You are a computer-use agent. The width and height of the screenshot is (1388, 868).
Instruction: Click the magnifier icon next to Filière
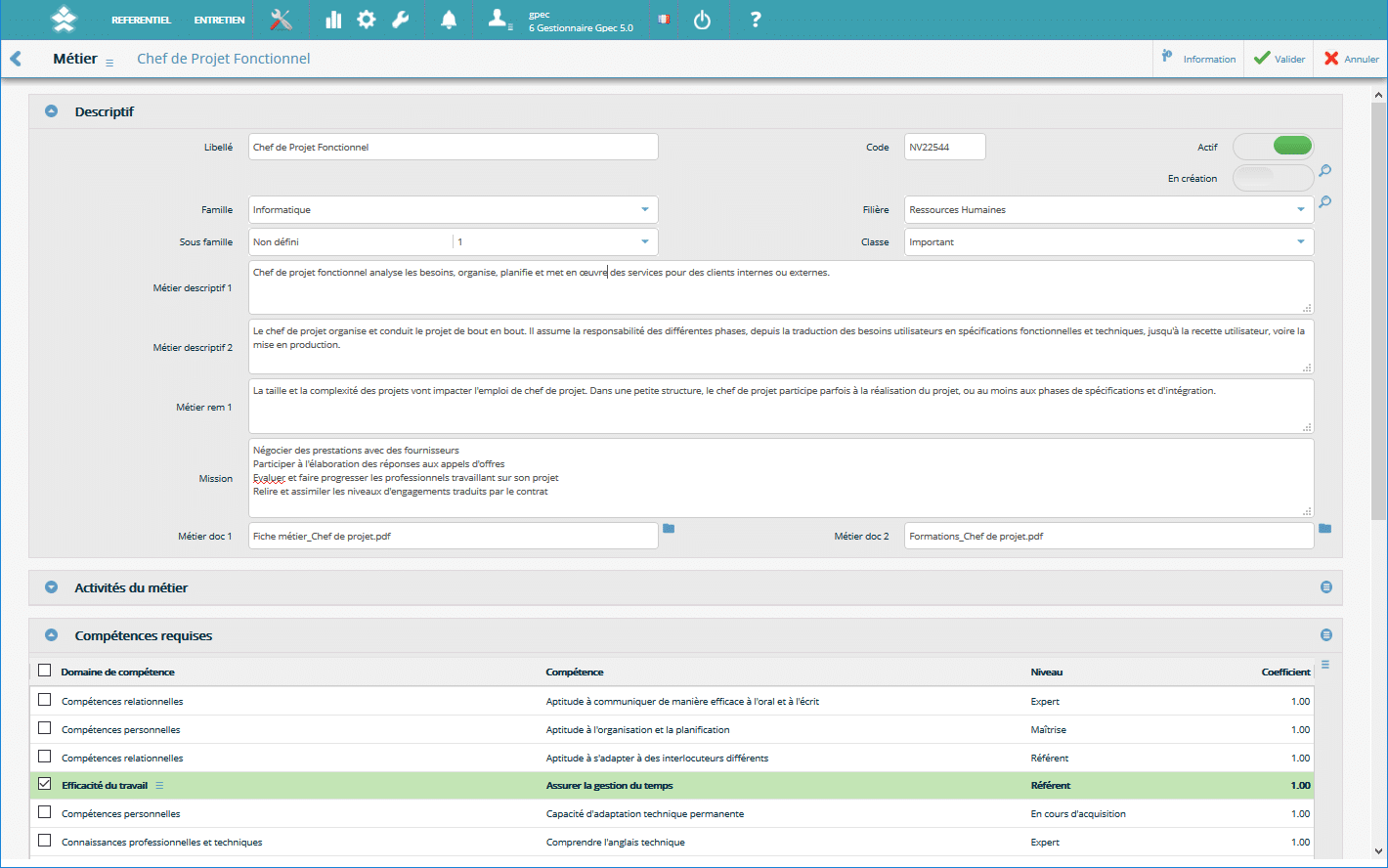[x=1325, y=202]
